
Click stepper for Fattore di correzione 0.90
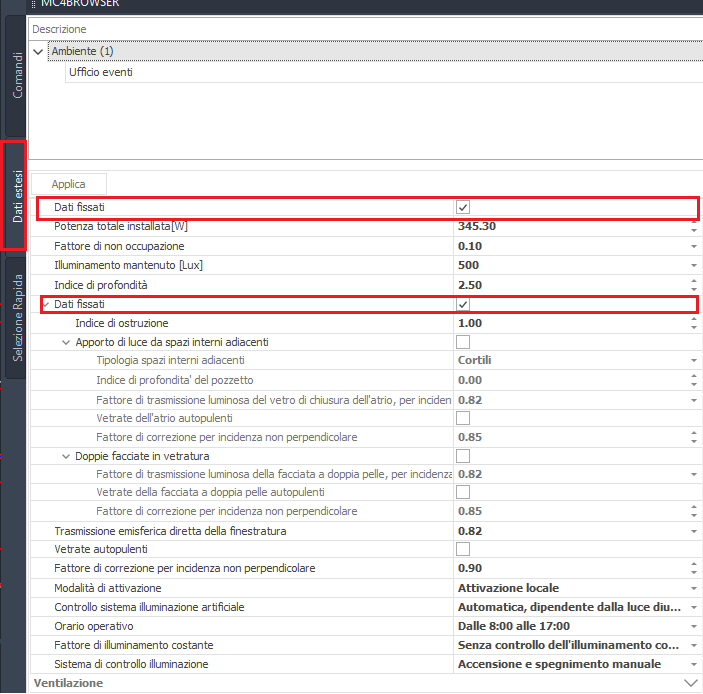coord(694,568)
